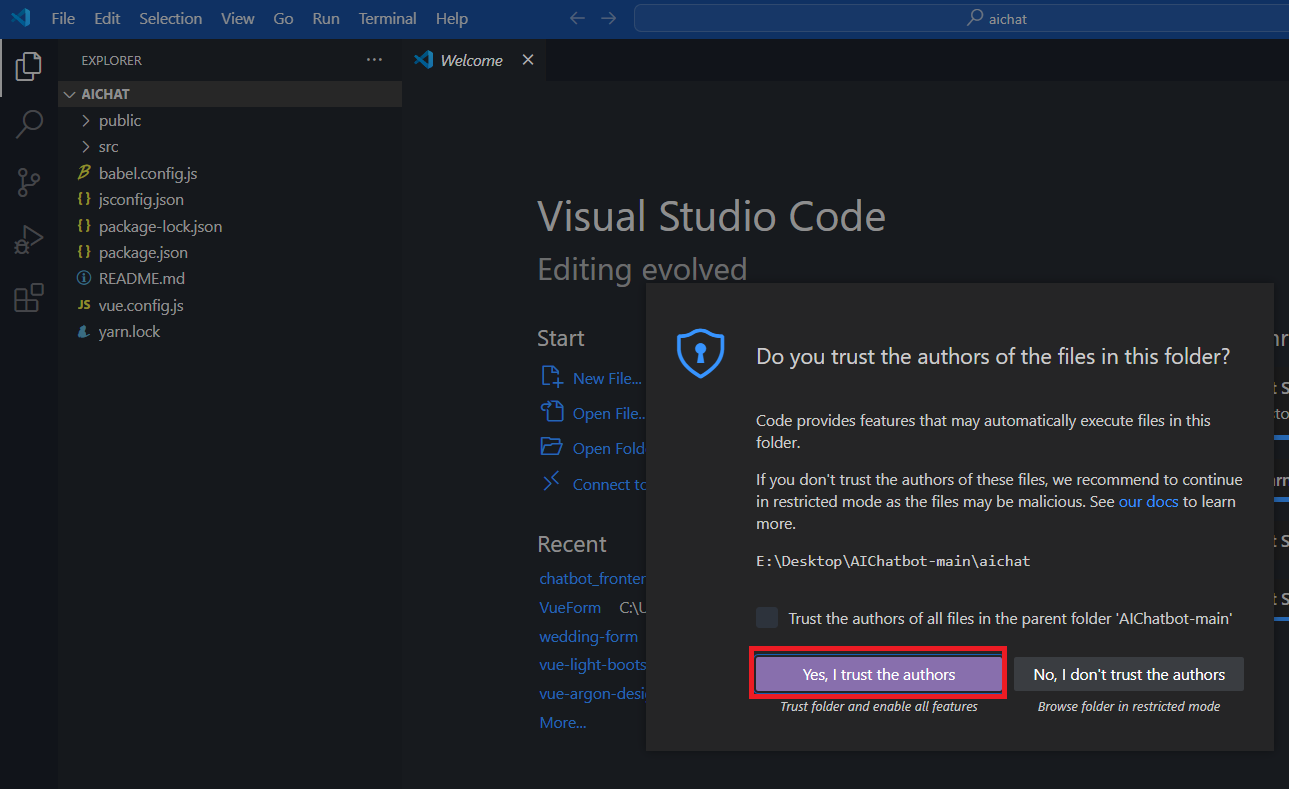This screenshot has height=789, width=1289.
Task: Open the Search view icon
Action: click(29, 124)
